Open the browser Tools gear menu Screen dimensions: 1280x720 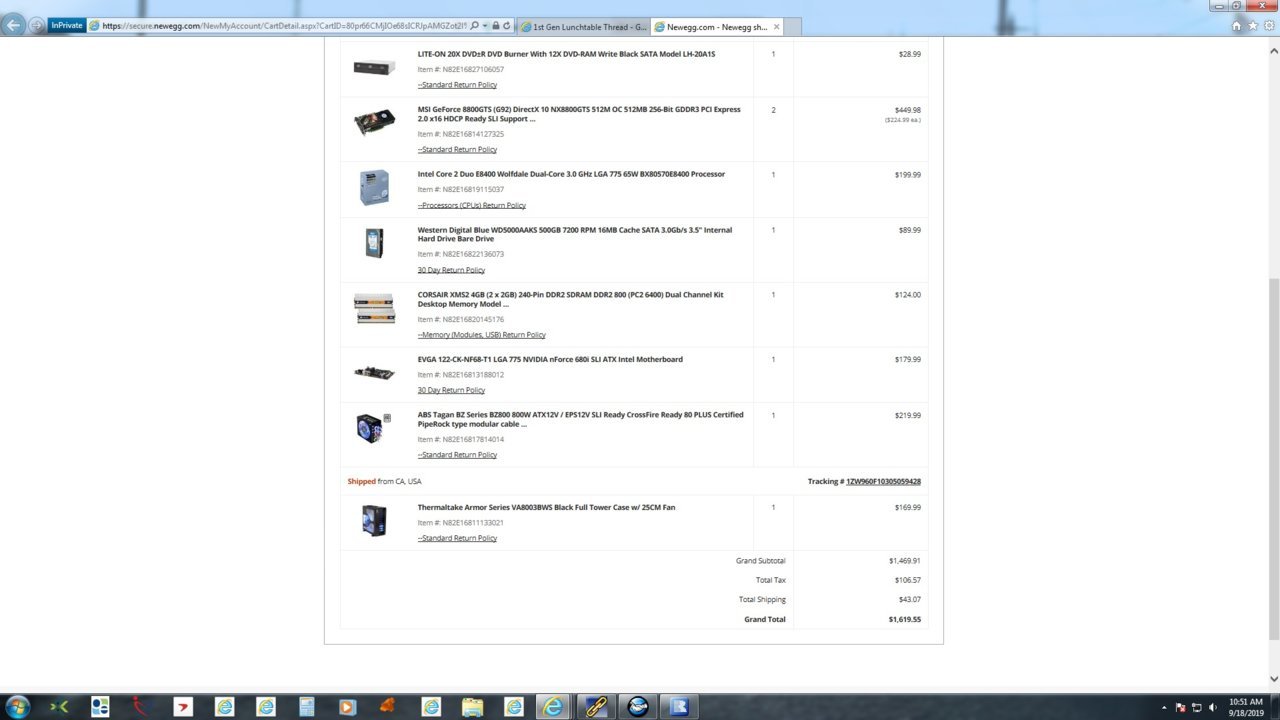coord(1268,26)
